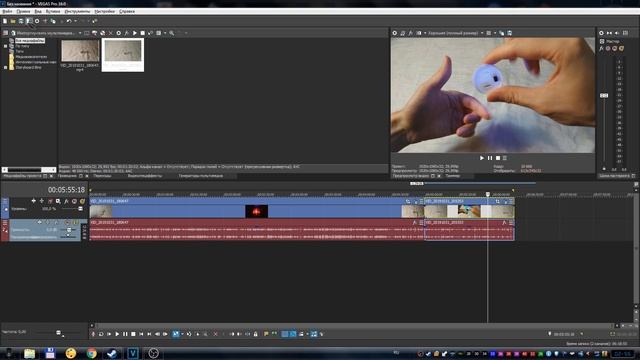640x360 pixels.
Task: Adjust video track level slider
Action: click(x=80, y=209)
